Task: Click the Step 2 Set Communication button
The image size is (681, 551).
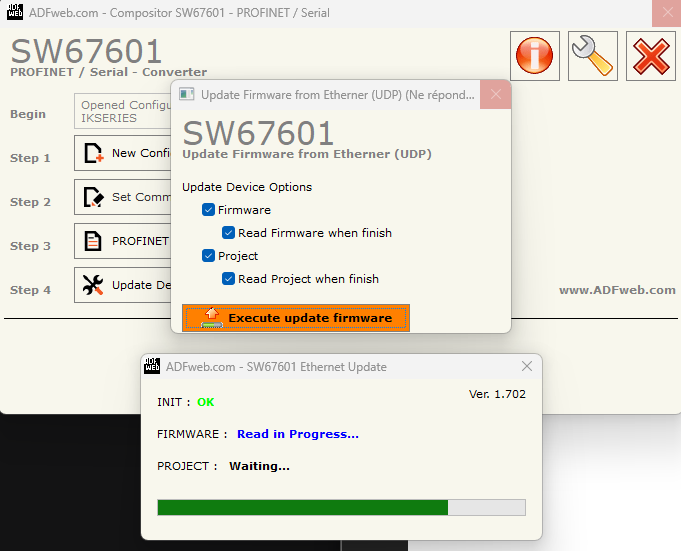Action: point(123,197)
